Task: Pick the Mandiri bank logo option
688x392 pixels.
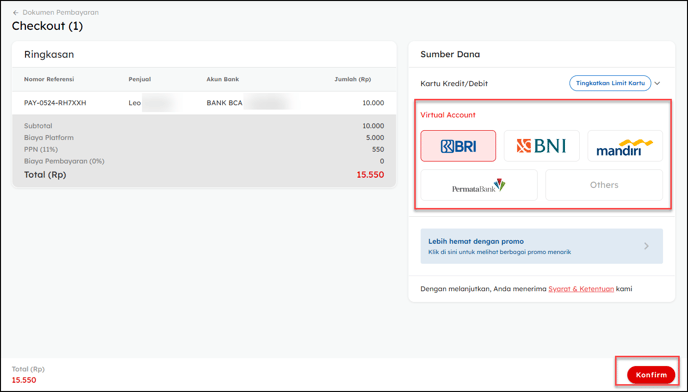Action: [625, 146]
